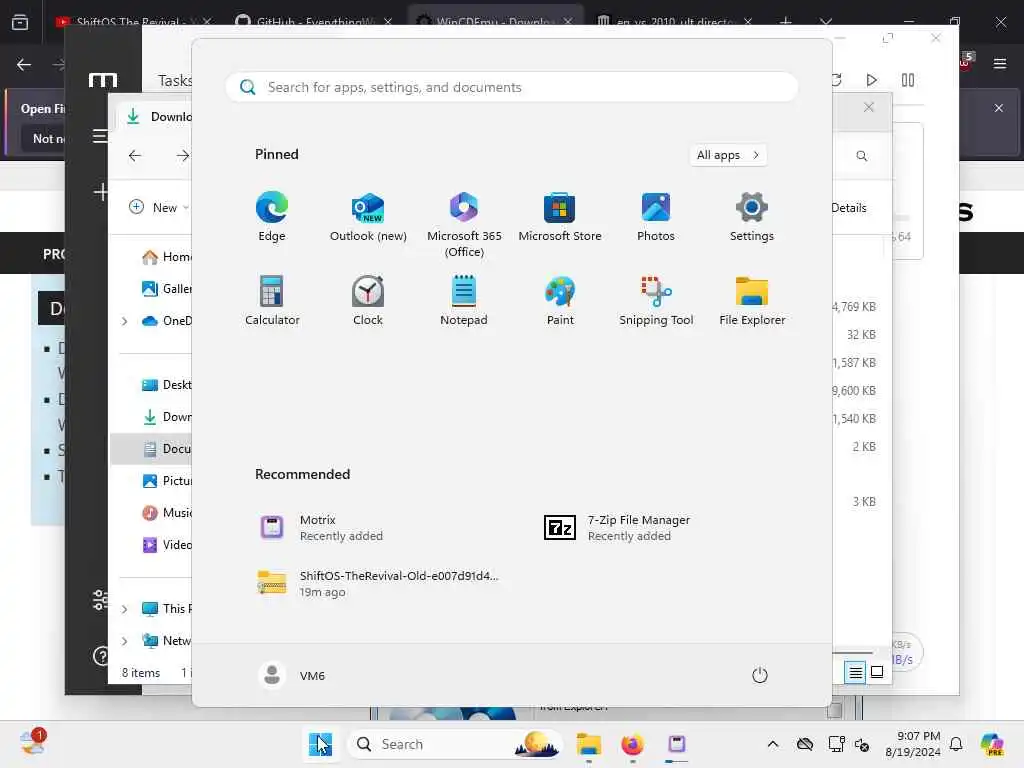Click the power button in Start menu
This screenshot has width=1024, height=768.
point(760,675)
